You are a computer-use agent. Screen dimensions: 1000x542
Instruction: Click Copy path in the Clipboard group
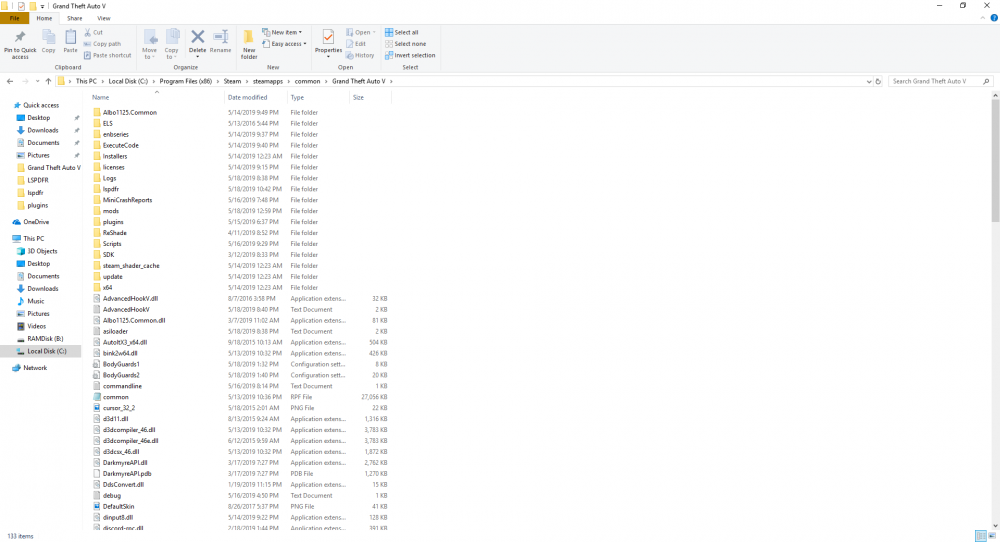tap(102, 44)
